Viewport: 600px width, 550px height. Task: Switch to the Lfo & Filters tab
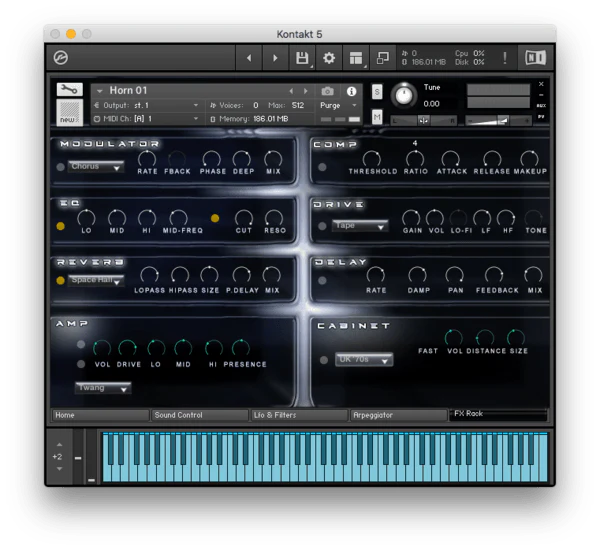pos(299,415)
